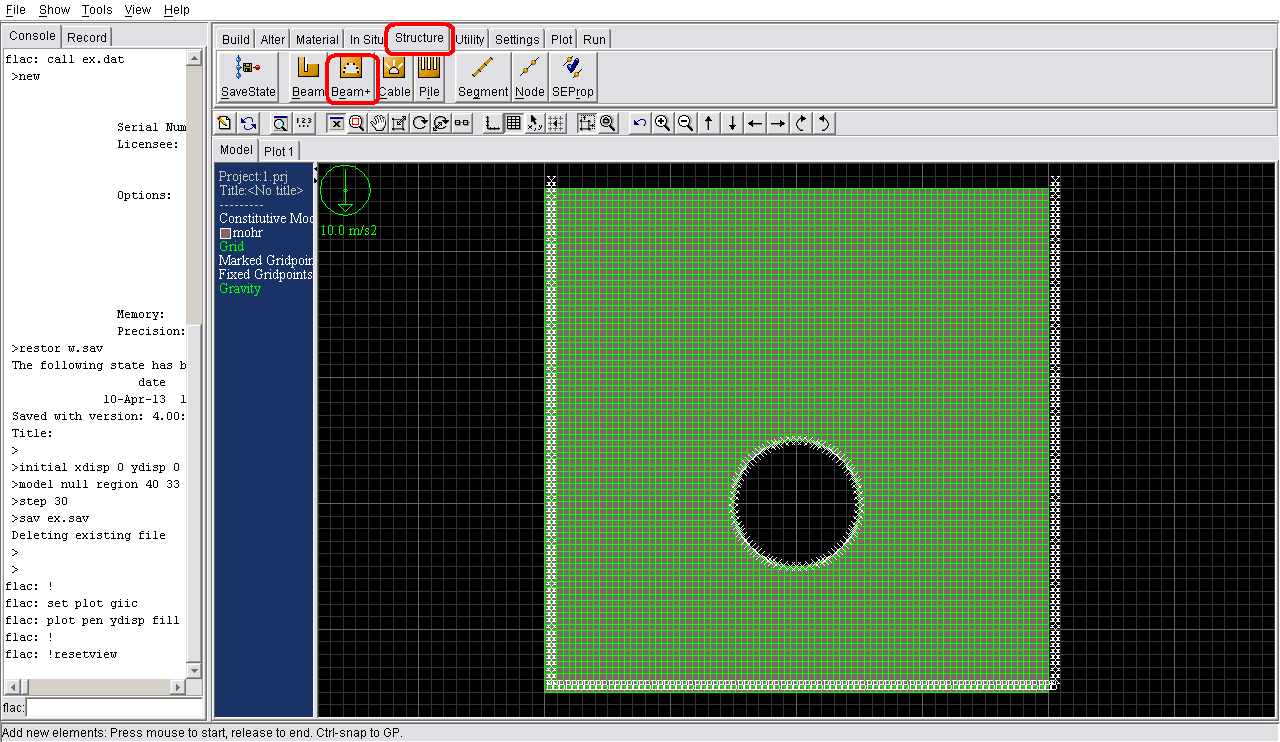Open the File menu

point(15,10)
